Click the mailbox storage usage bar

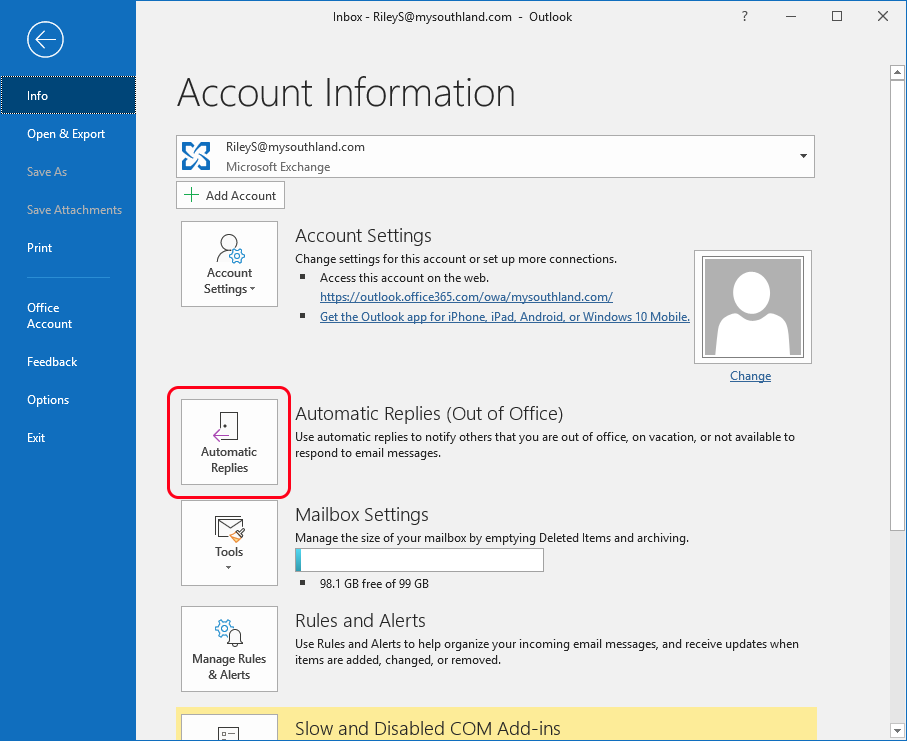(x=419, y=560)
